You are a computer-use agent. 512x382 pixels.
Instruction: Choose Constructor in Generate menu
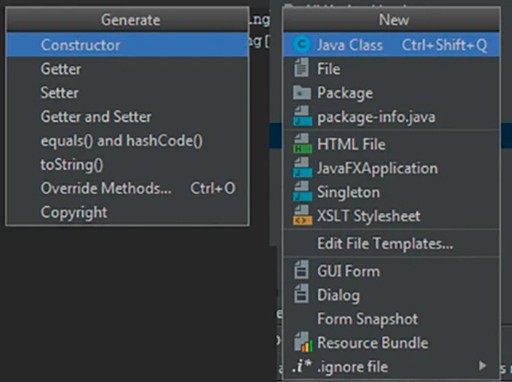point(127,45)
